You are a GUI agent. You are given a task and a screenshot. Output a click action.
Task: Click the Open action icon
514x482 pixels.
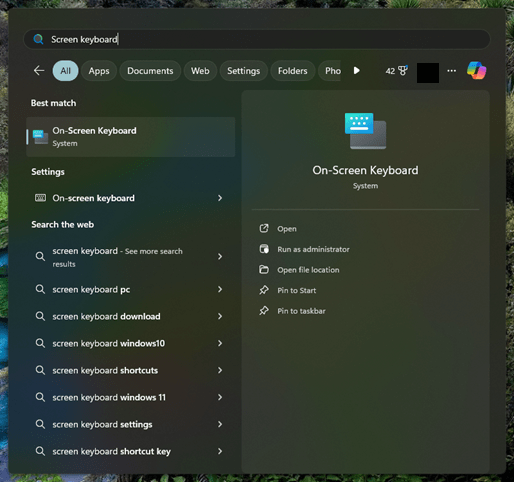(264, 228)
